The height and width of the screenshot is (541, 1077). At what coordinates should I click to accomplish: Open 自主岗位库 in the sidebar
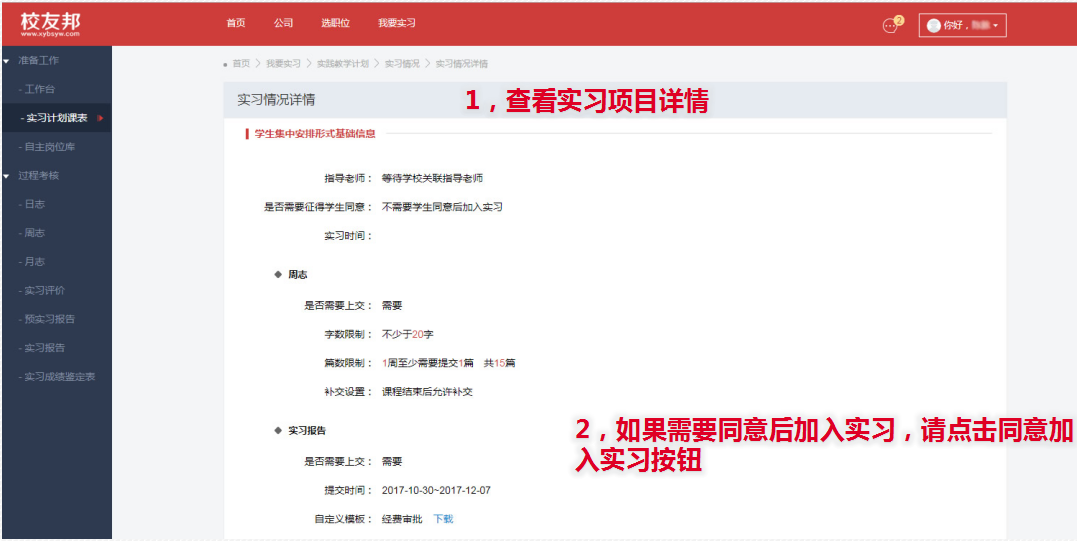(x=50, y=147)
